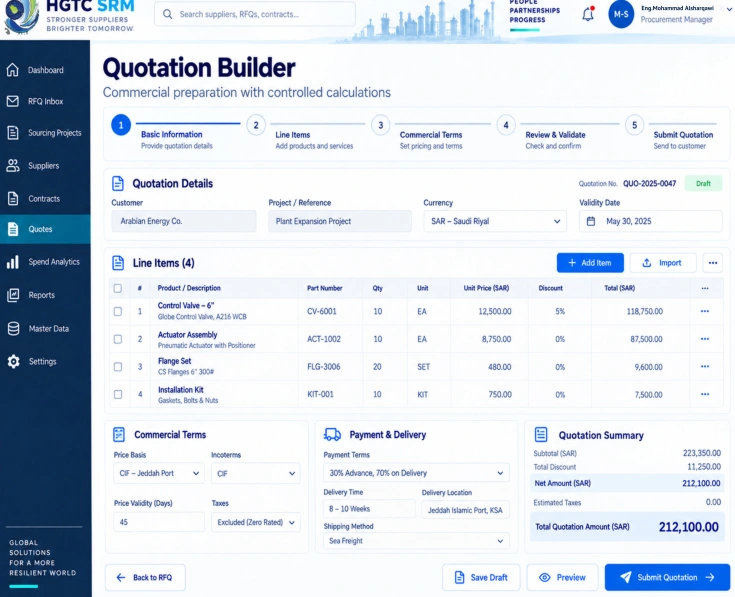Click part number CV-6001
735x597 pixels.
point(322,311)
